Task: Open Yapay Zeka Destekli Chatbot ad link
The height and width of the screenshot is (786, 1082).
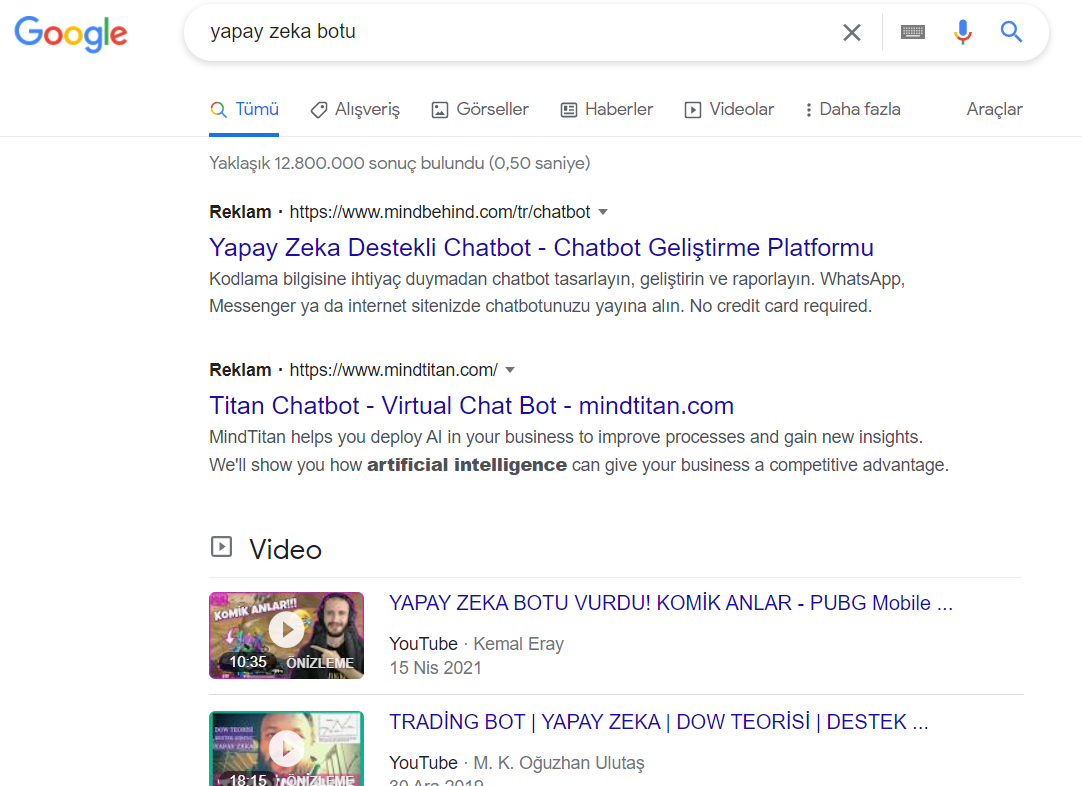Action: tap(542, 247)
